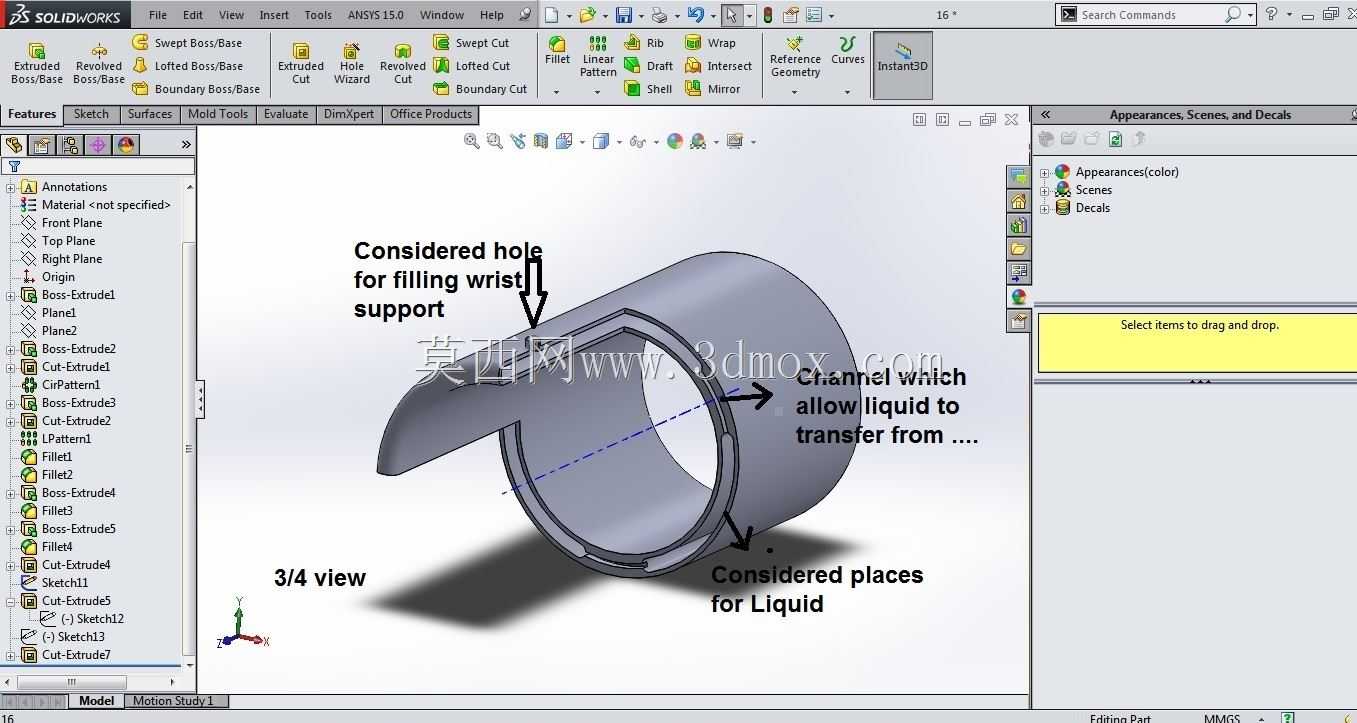Select the Extruded Boss/Base tool
Image resolution: width=1357 pixels, height=723 pixels.
point(37,64)
